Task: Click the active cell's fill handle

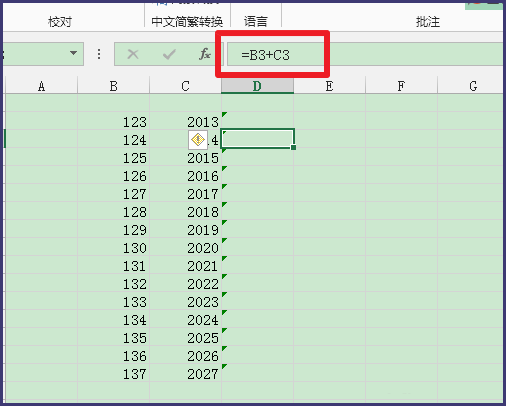Action: tap(293, 147)
